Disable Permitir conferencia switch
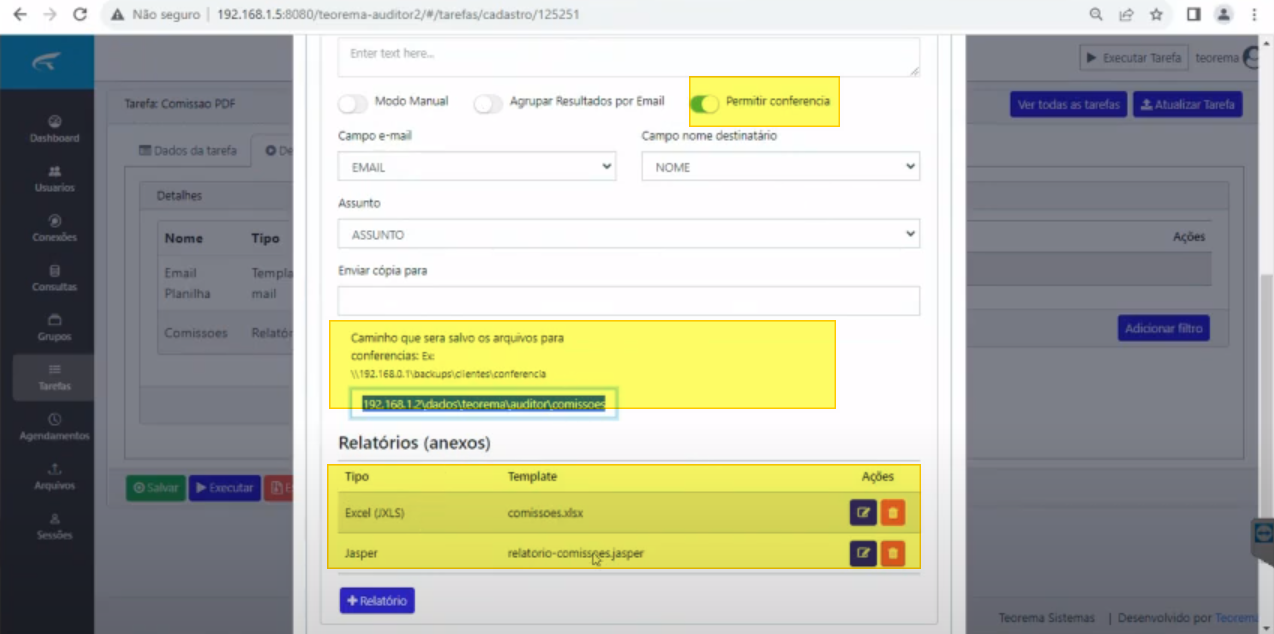Screen dimensions: 1274x634 coord(704,103)
